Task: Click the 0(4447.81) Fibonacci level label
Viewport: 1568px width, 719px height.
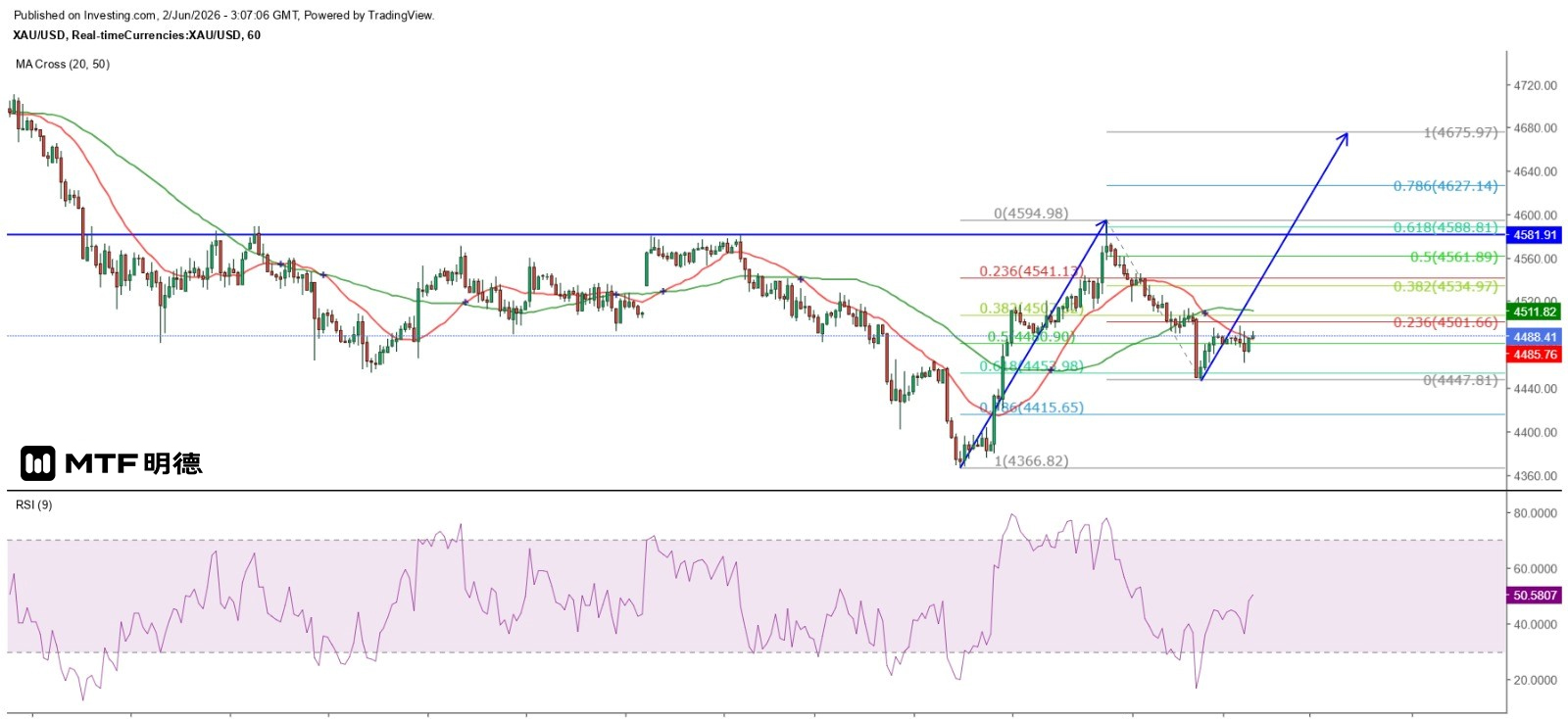Action: 1460,380
